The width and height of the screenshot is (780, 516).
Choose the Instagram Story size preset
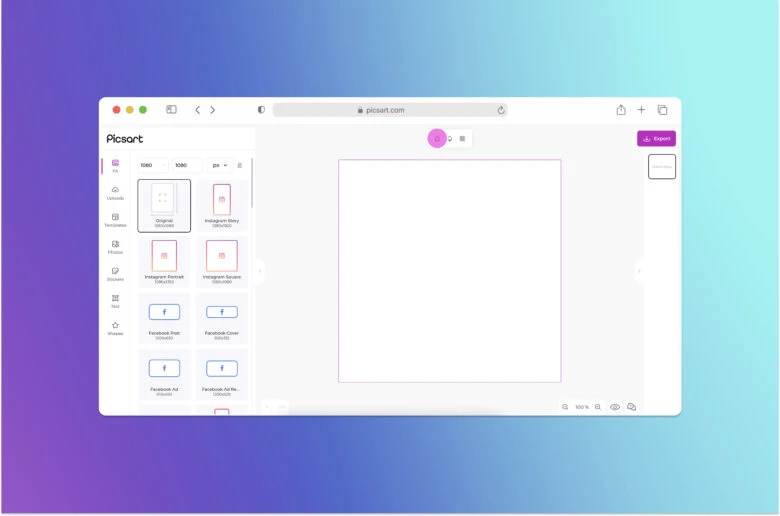coord(221,204)
